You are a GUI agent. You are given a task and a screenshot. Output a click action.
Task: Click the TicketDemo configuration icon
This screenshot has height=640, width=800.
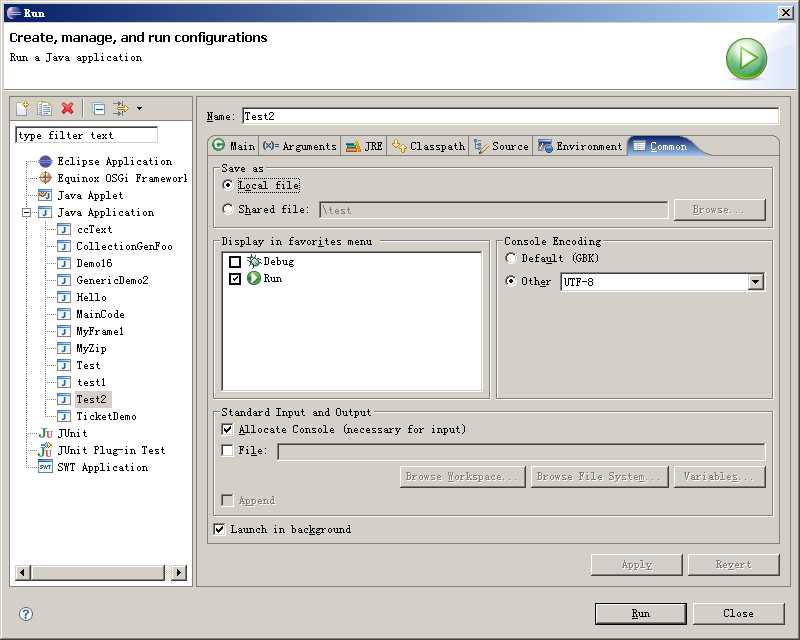[64, 416]
